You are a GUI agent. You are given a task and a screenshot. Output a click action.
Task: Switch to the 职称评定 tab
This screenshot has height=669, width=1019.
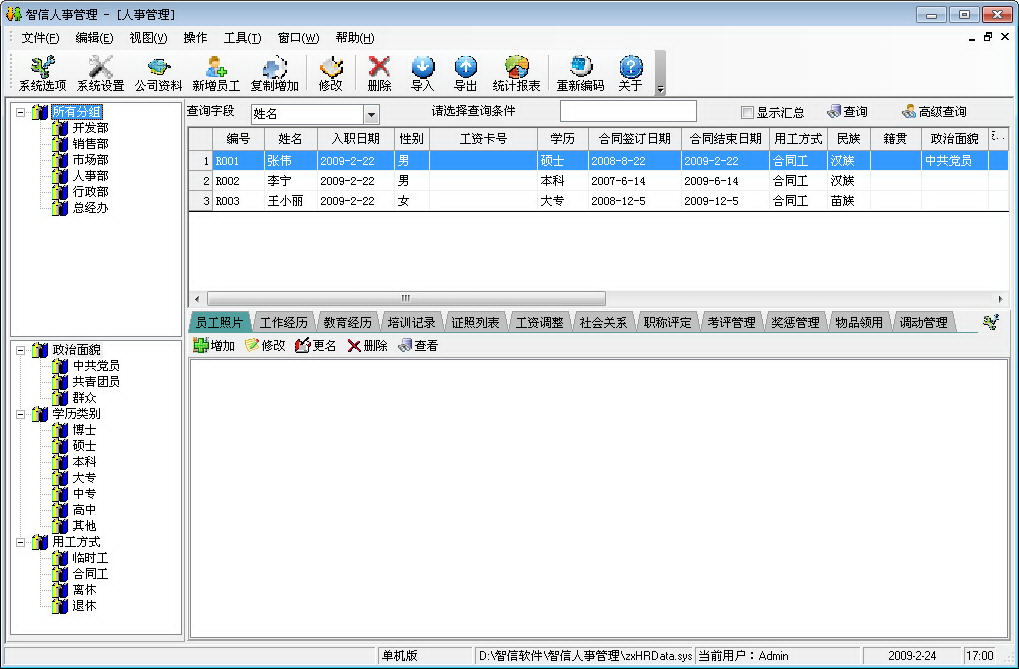click(667, 322)
